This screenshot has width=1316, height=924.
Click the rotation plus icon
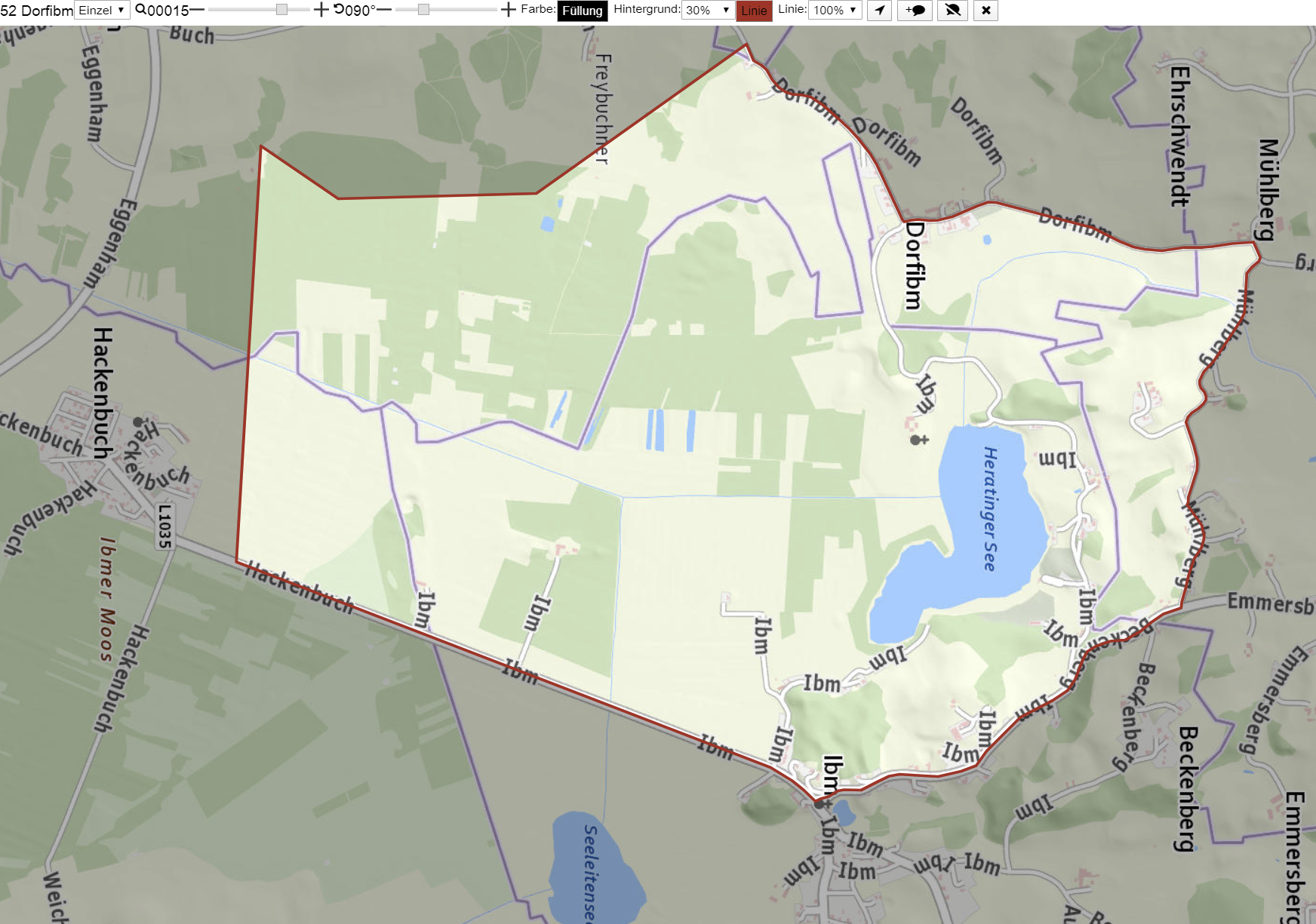509,10
